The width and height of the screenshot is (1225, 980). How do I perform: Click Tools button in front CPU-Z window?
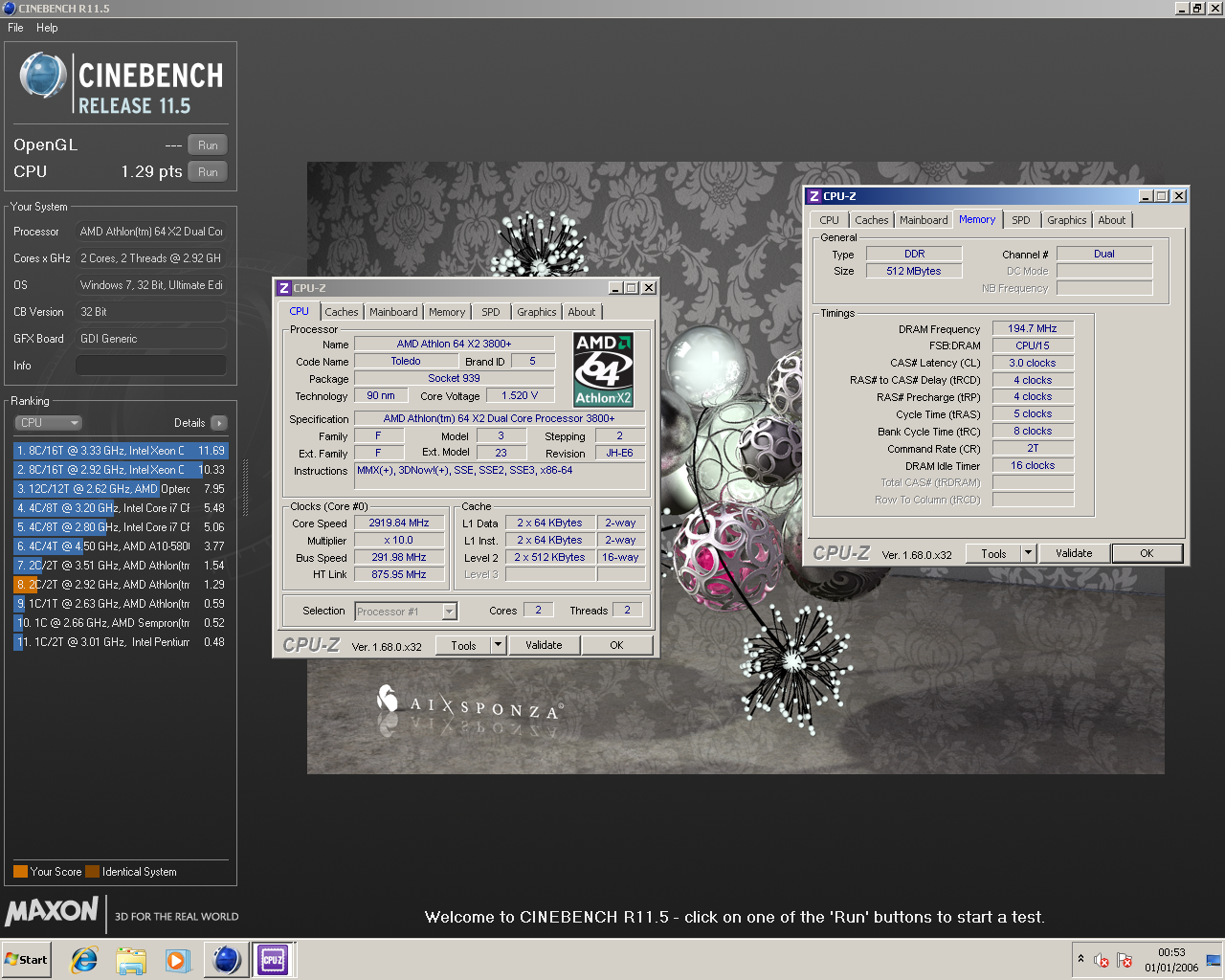(463, 646)
